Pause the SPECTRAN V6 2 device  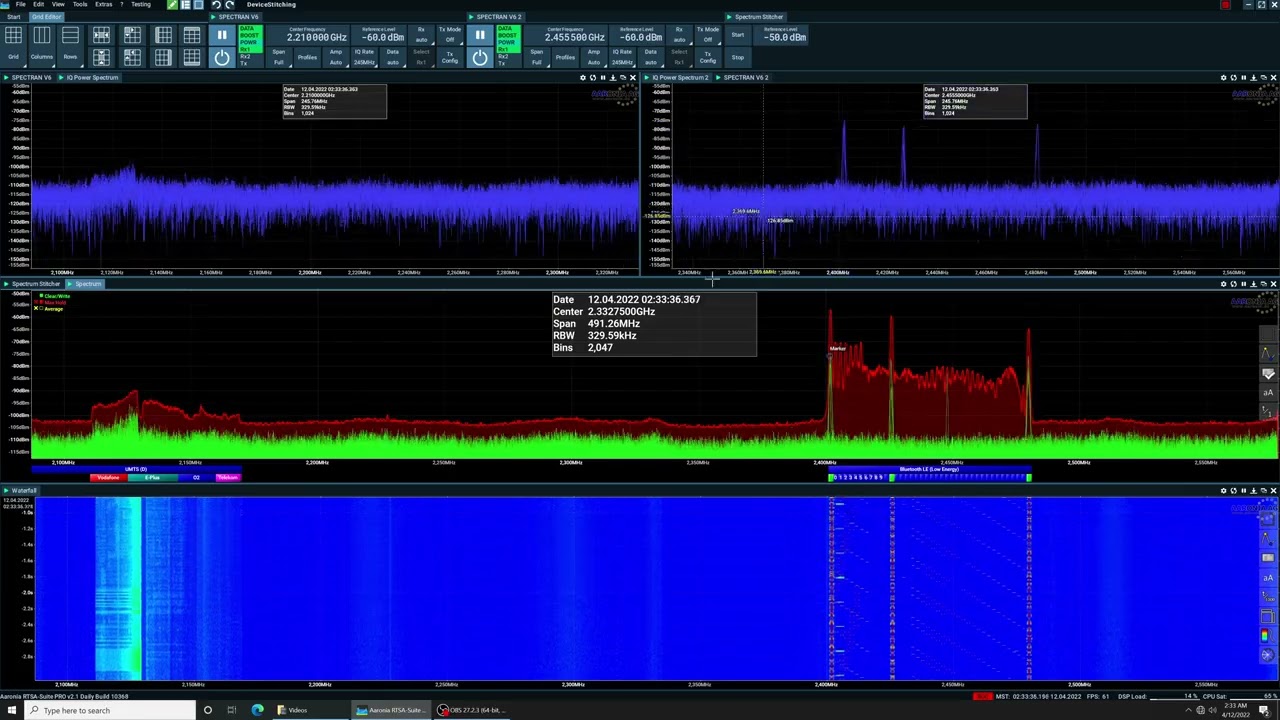point(480,36)
